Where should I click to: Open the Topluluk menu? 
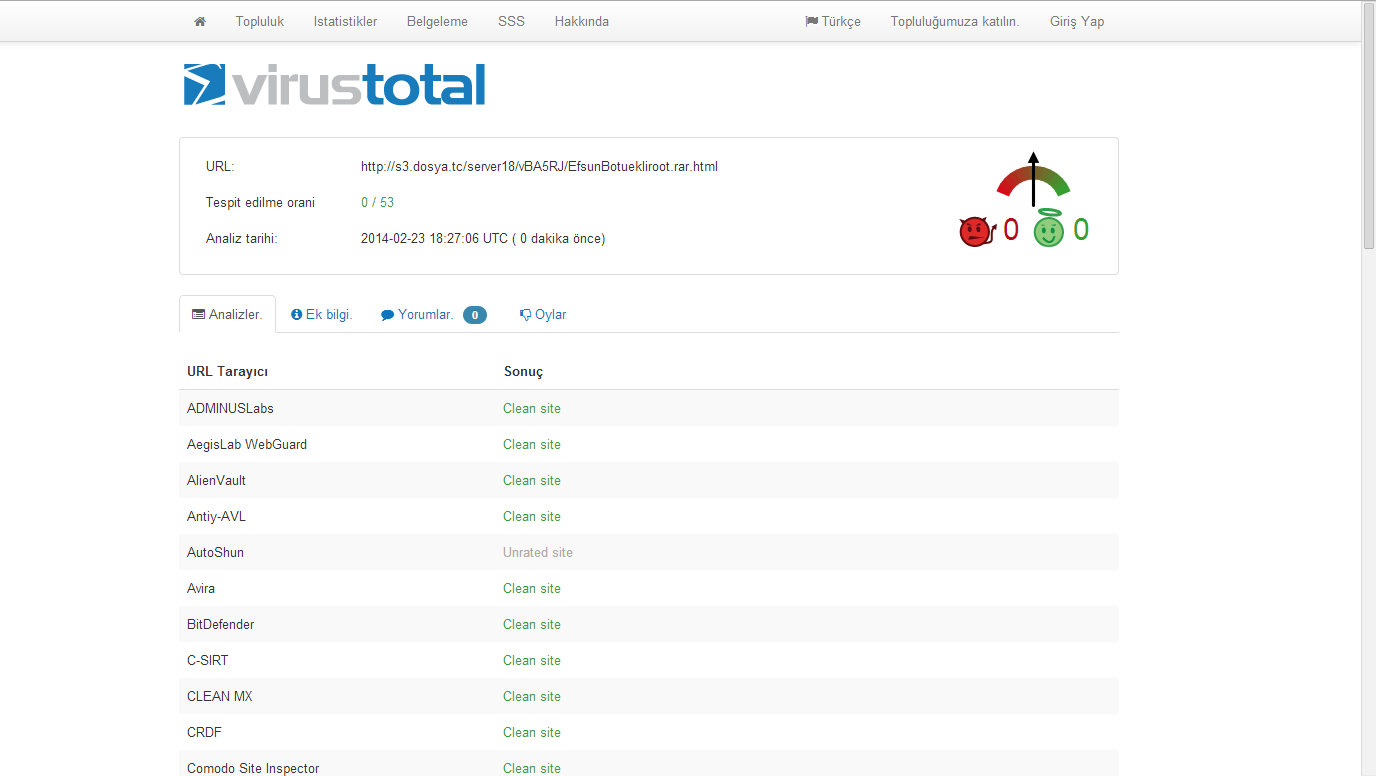[x=260, y=21]
